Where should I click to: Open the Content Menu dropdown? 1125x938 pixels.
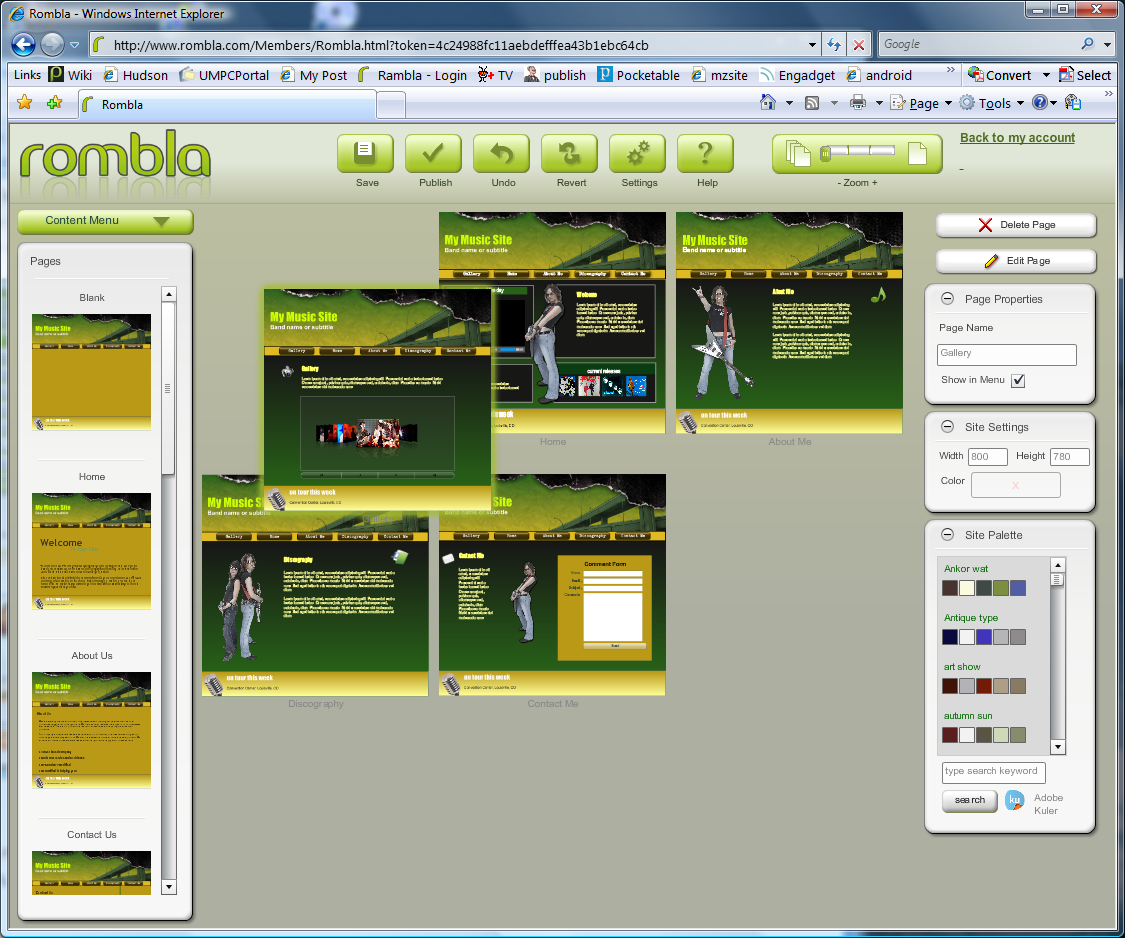click(104, 221)
